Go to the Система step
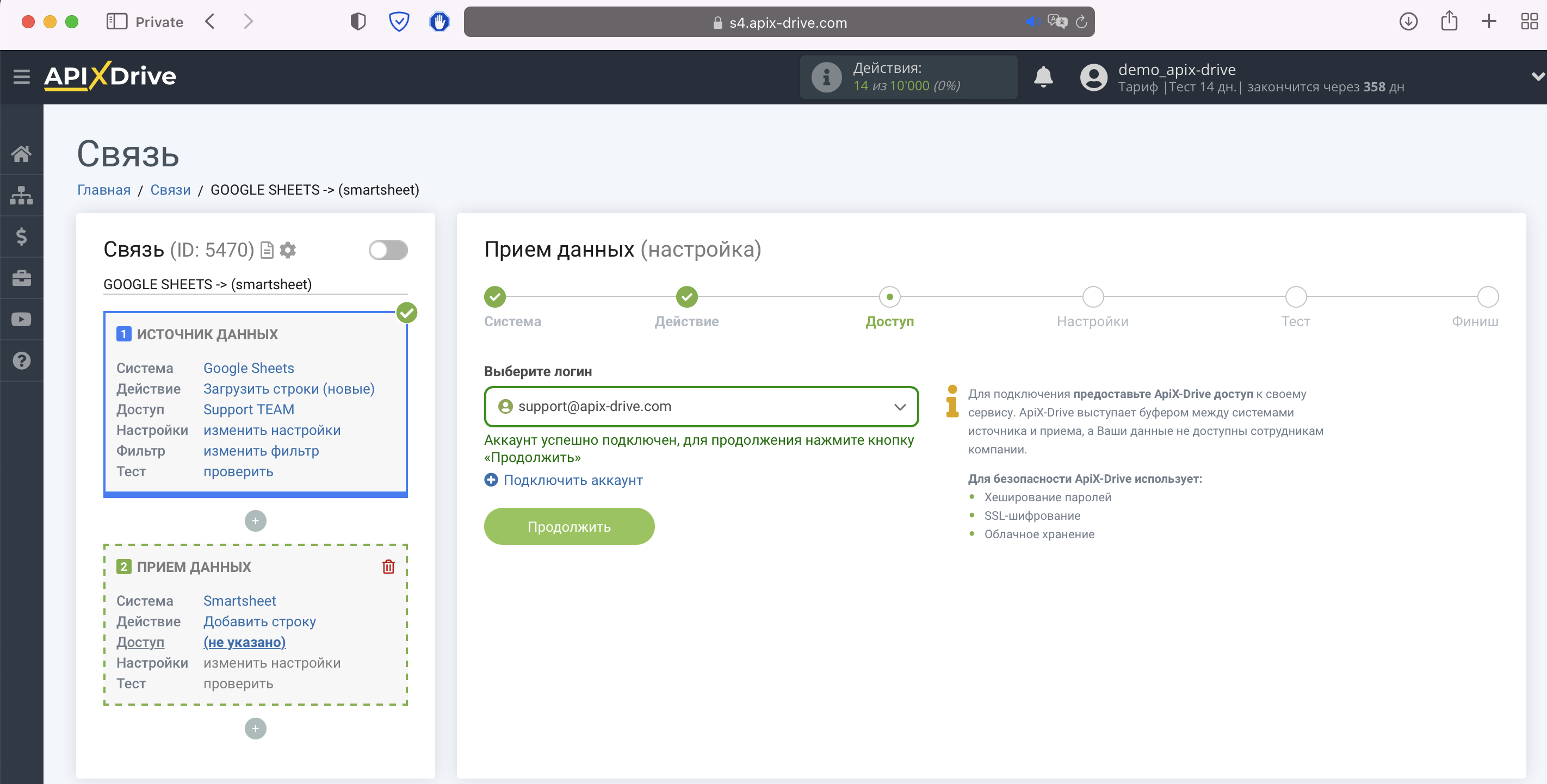 click(494, 296)
